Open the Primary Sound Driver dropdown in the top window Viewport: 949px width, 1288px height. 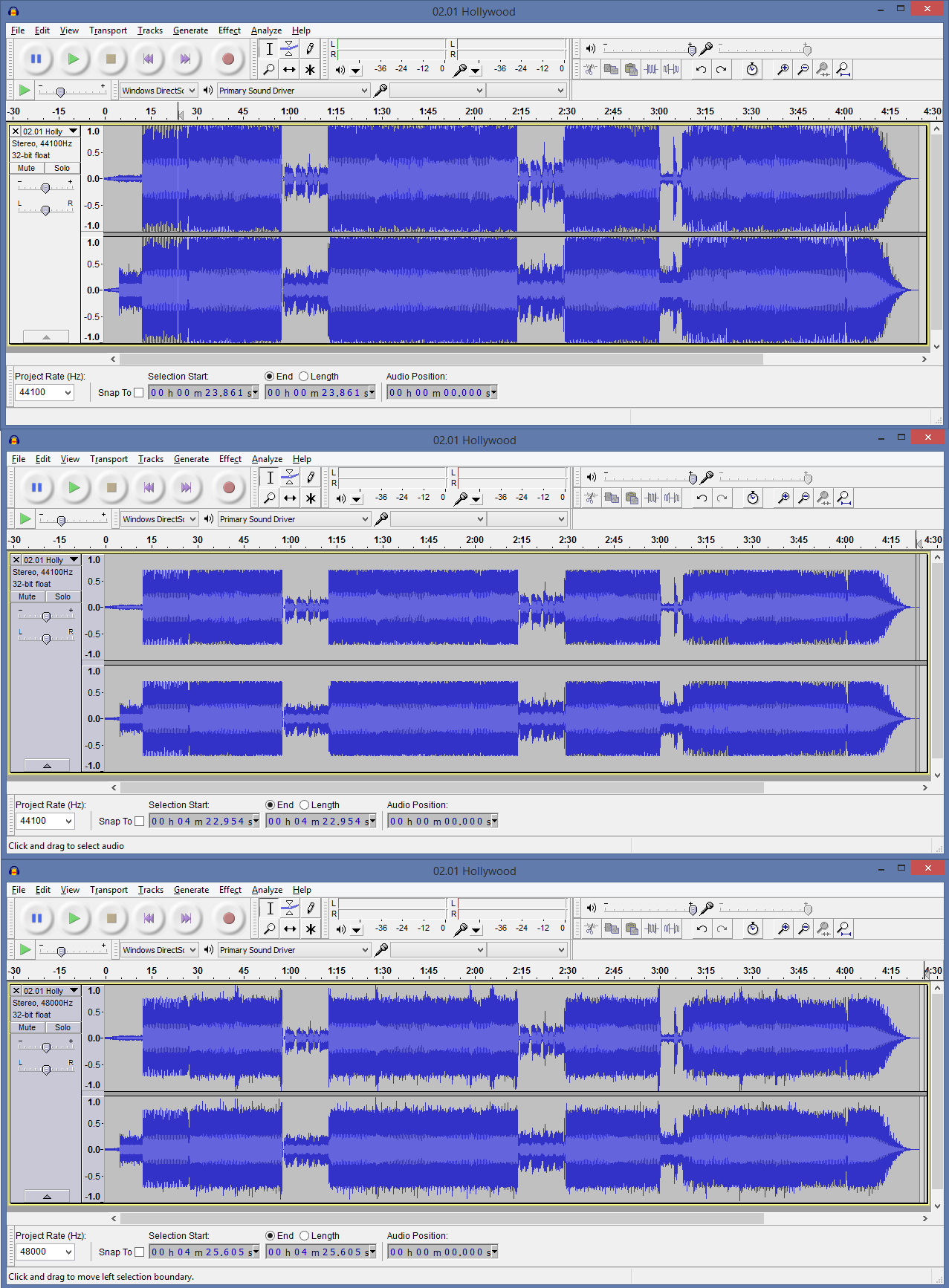coord(294,91)
